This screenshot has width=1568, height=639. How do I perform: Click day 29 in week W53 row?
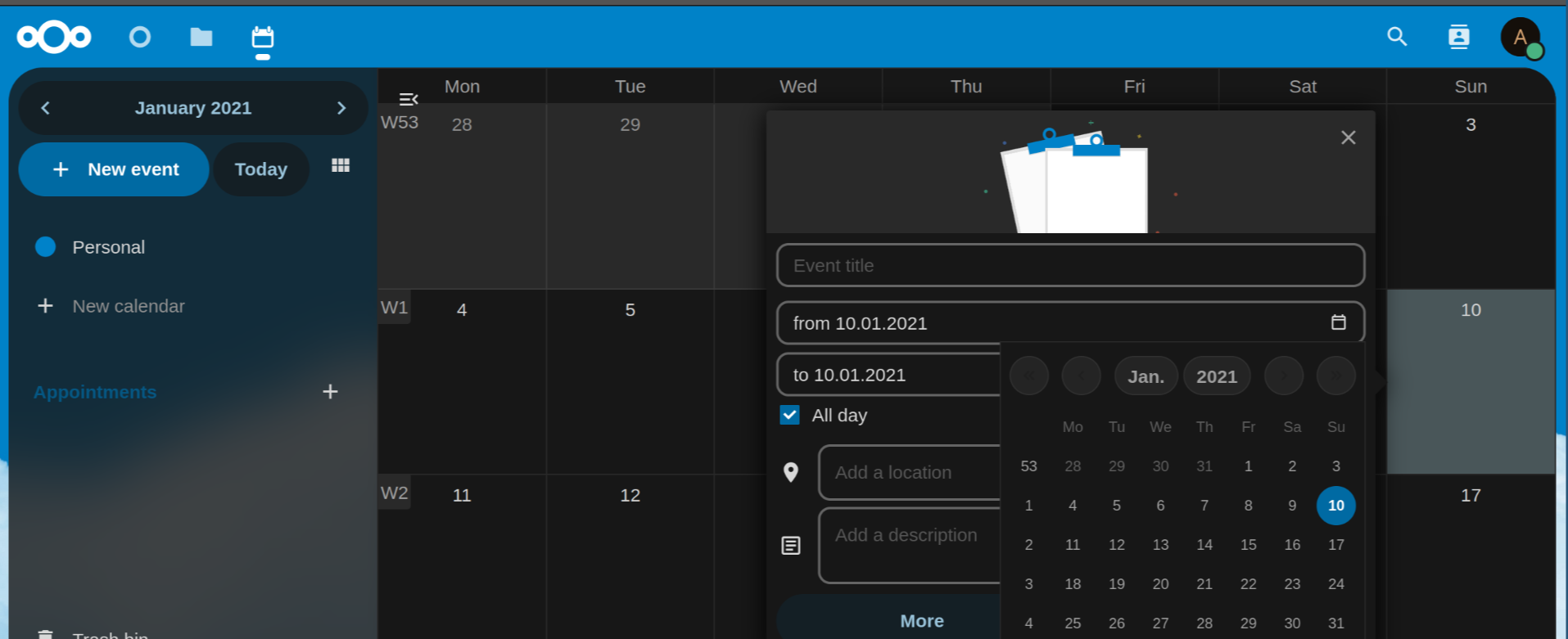point(630,196)
